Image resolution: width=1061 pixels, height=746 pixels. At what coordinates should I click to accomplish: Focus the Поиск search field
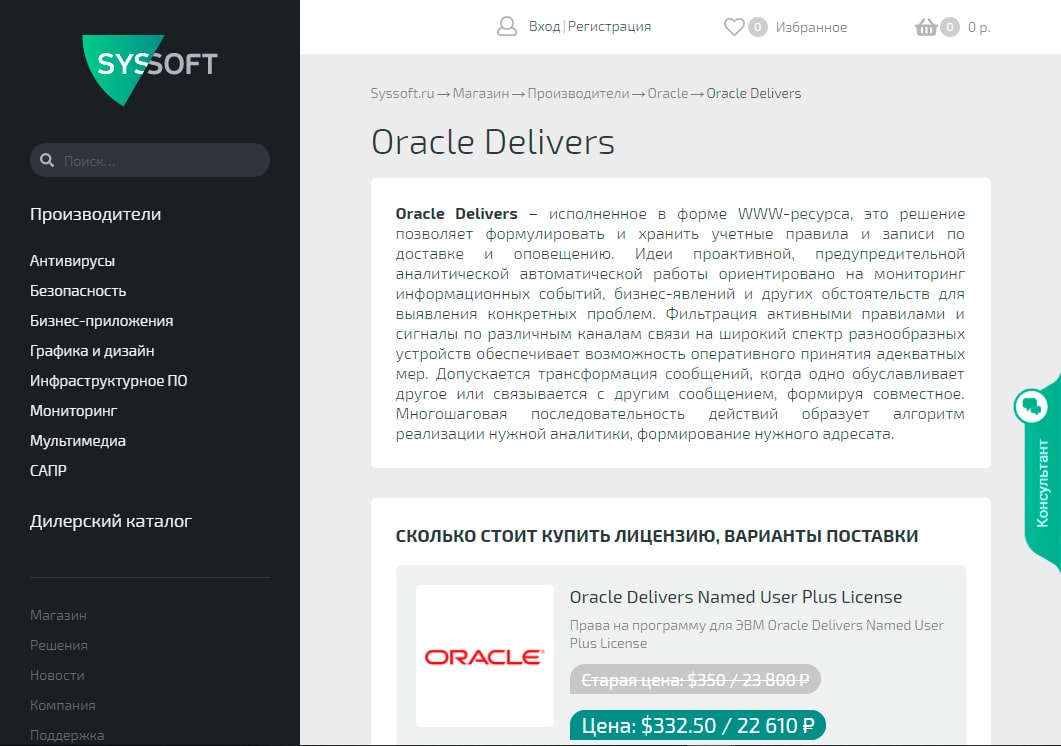(x=150, y=160)
